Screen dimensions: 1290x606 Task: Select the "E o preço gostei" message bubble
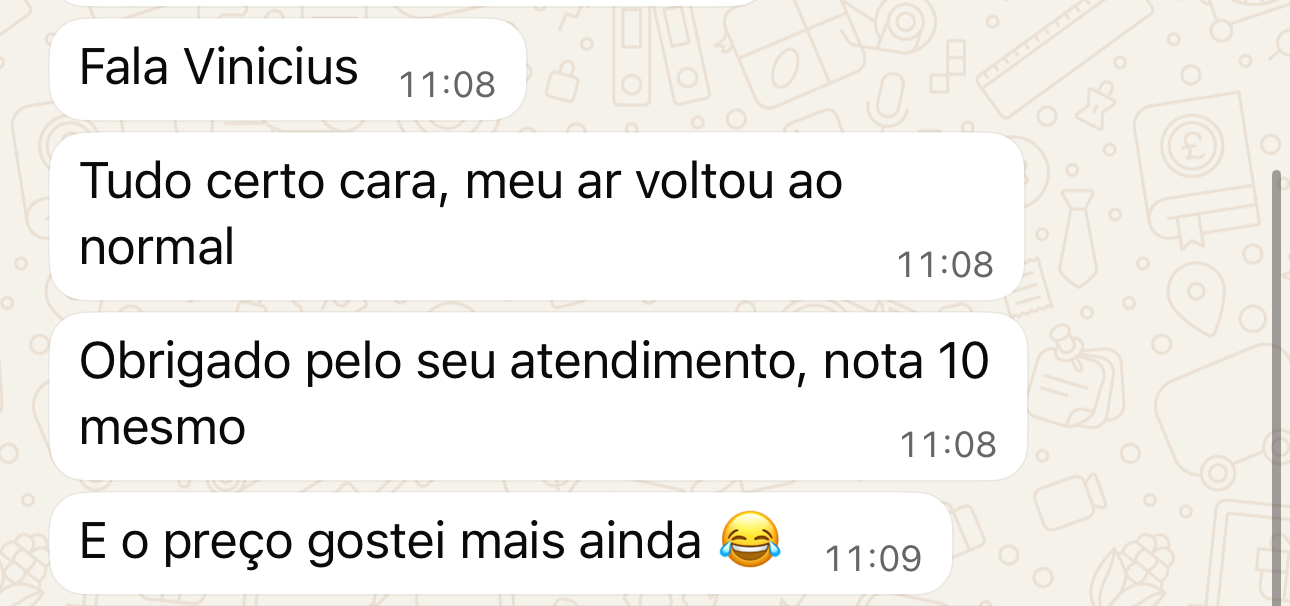click(x=500, y=543)
